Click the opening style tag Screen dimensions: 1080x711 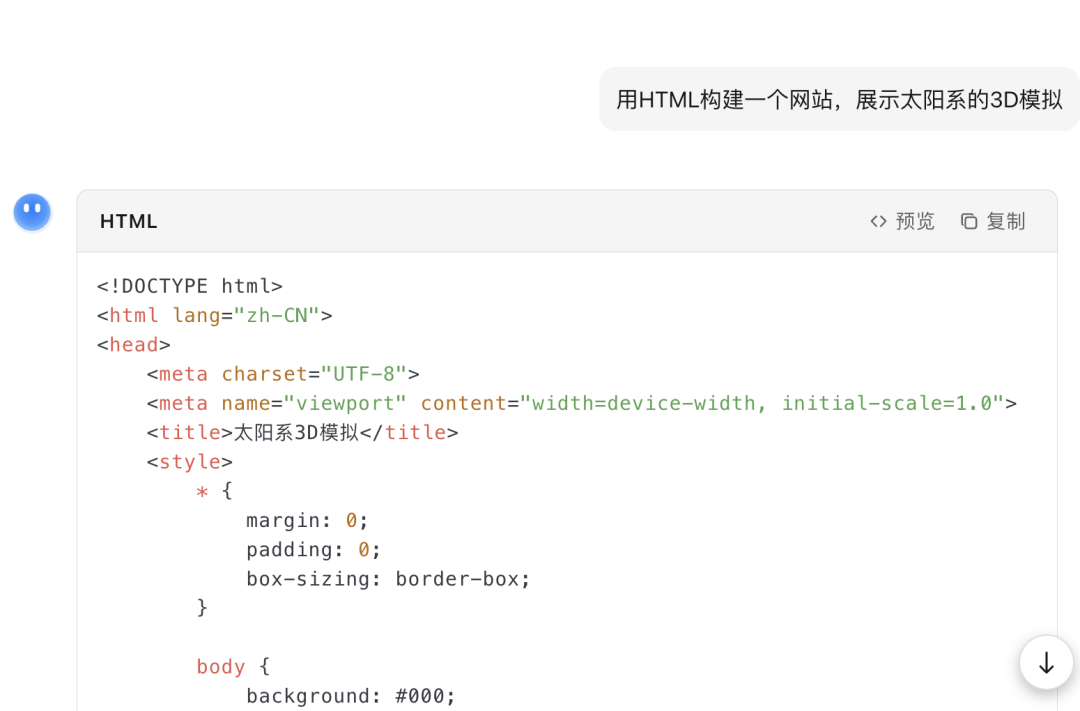point(190,461)
